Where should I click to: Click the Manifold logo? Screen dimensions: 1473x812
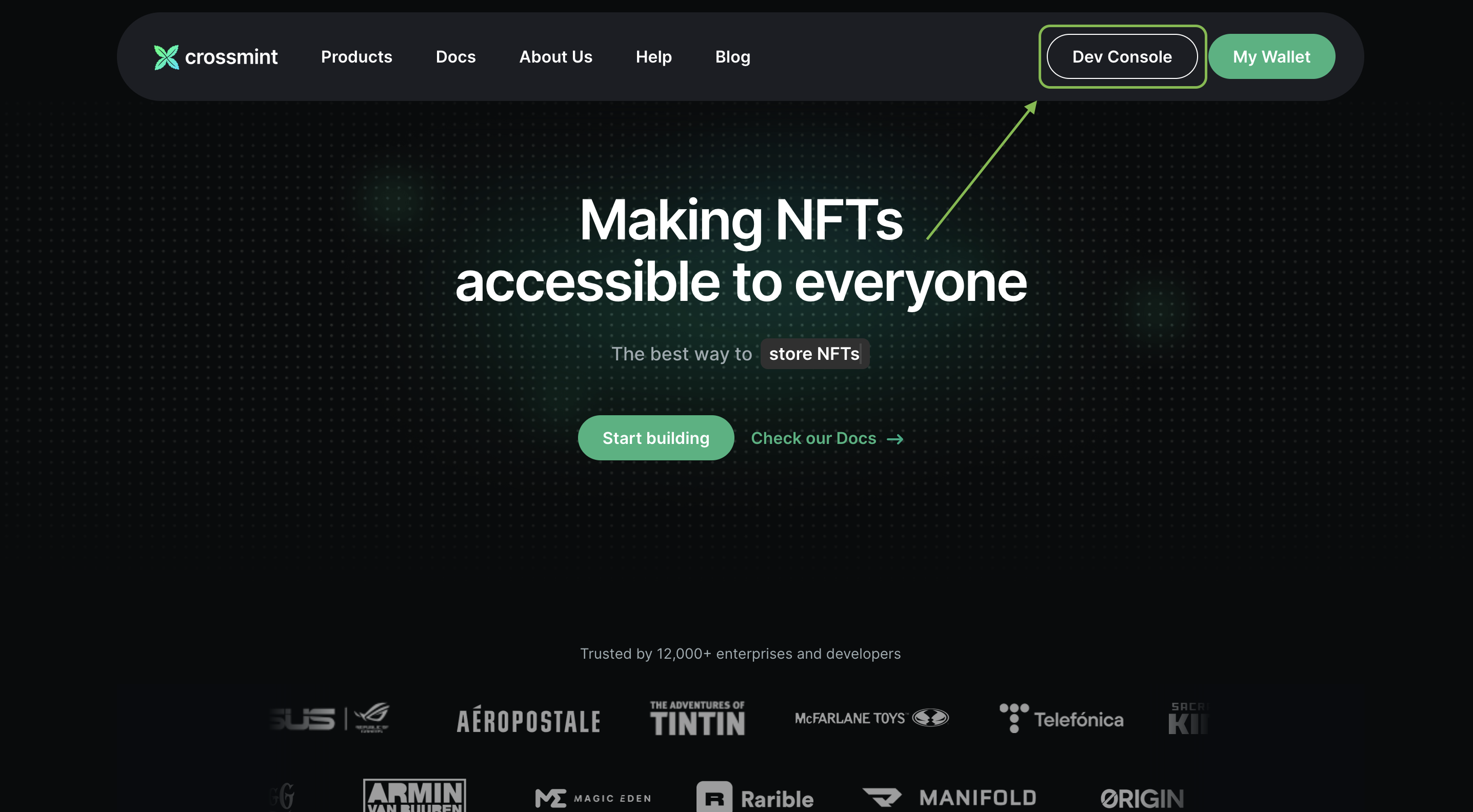click(x=949, y=797)
